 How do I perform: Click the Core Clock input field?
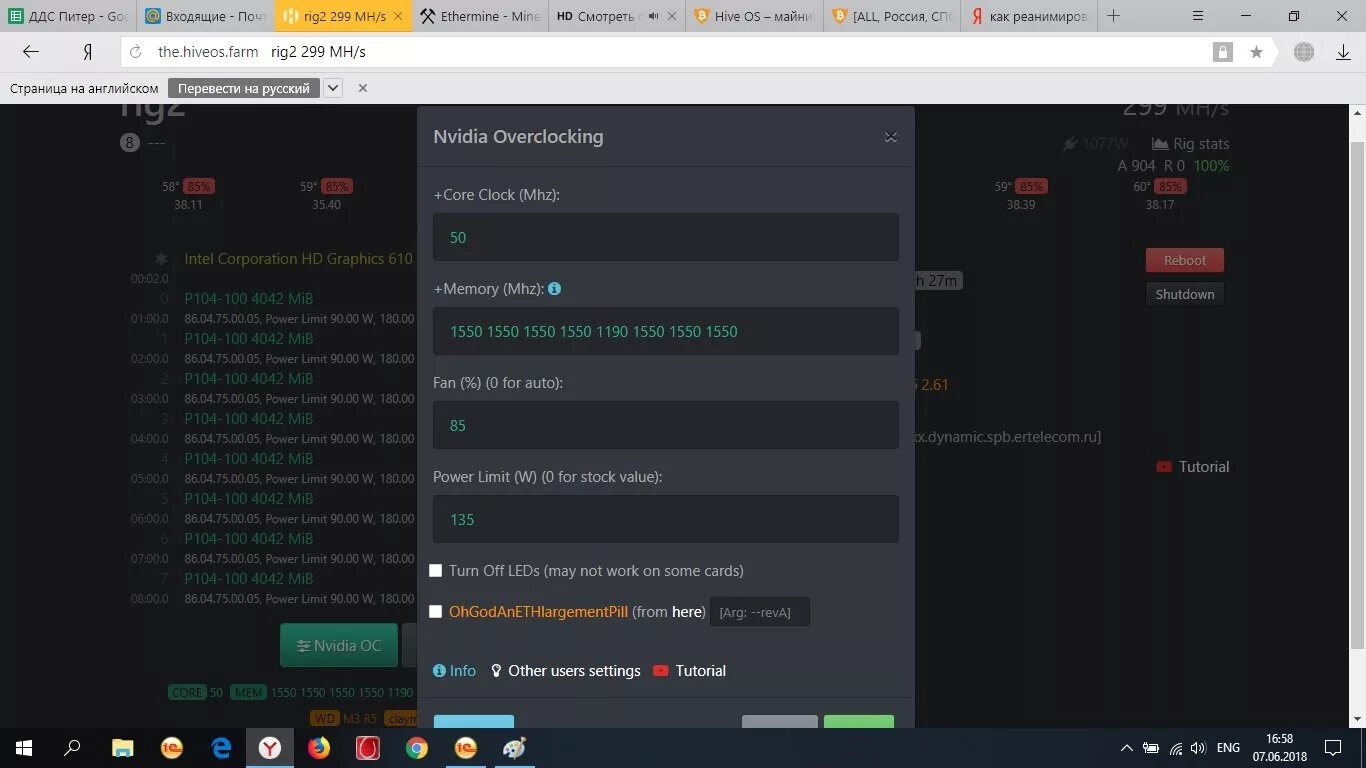[666, 237]
